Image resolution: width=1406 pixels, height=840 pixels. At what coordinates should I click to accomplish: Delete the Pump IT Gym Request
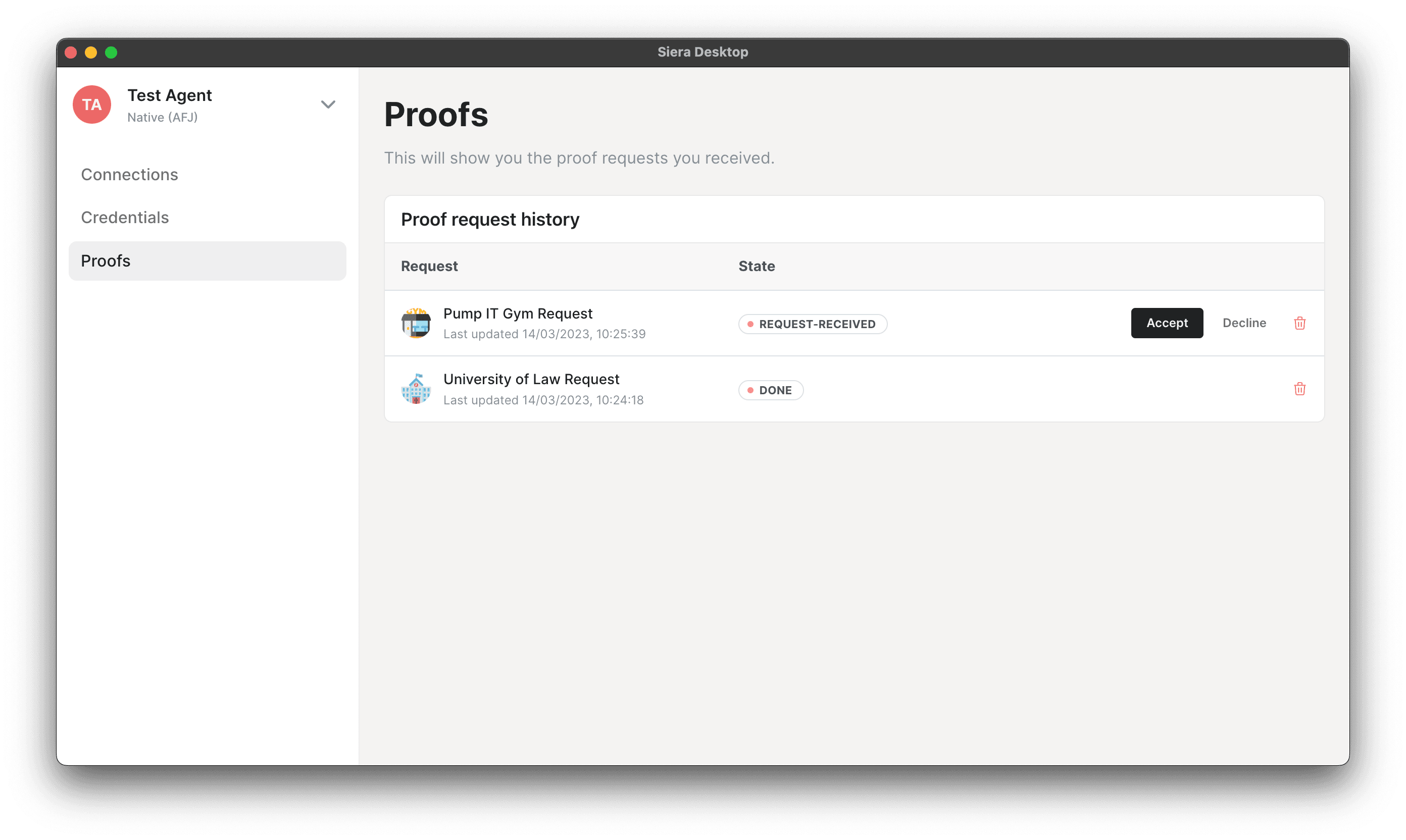[1299, 323]
